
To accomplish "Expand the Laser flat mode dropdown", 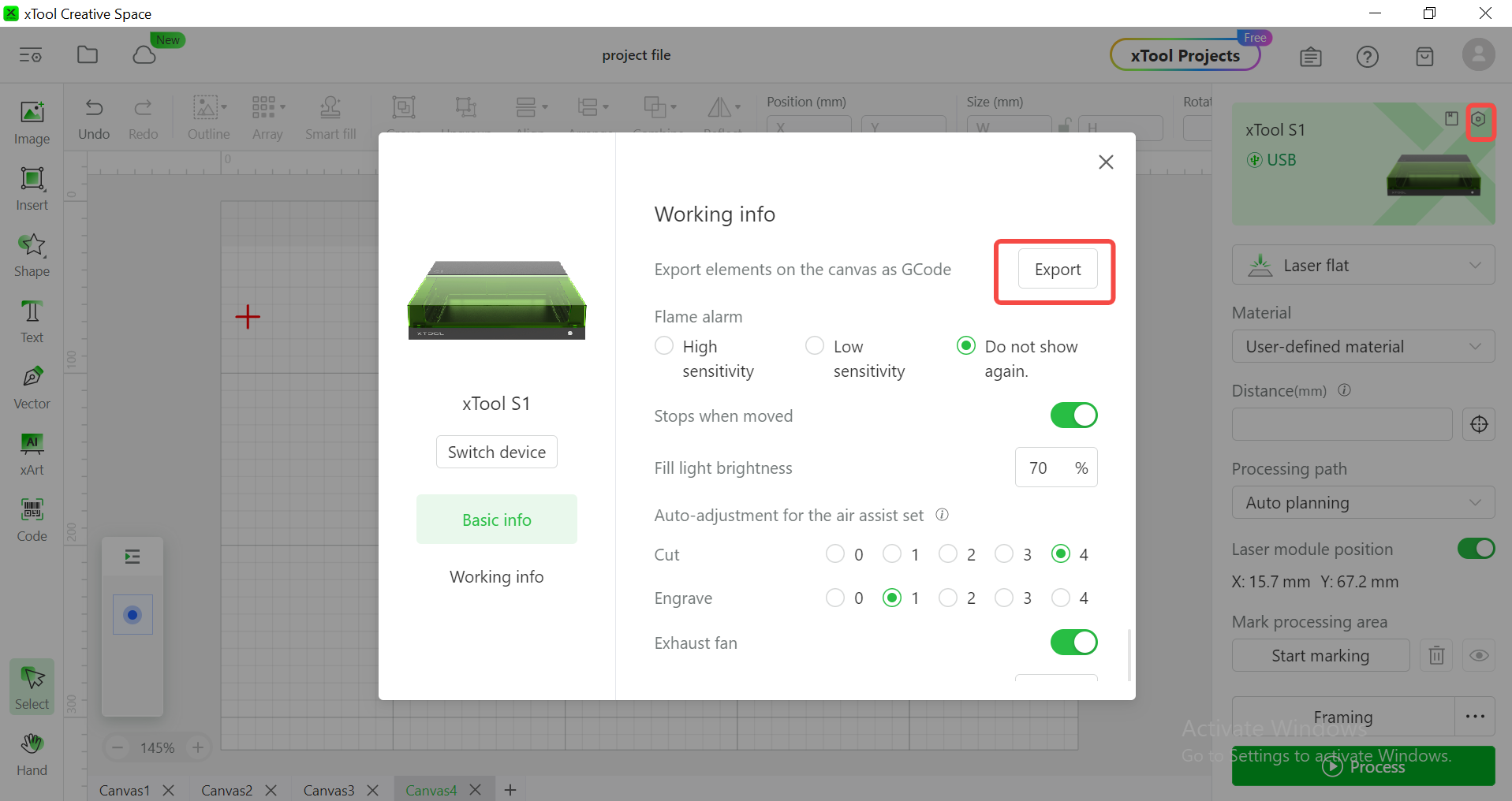I will 1363,266.
